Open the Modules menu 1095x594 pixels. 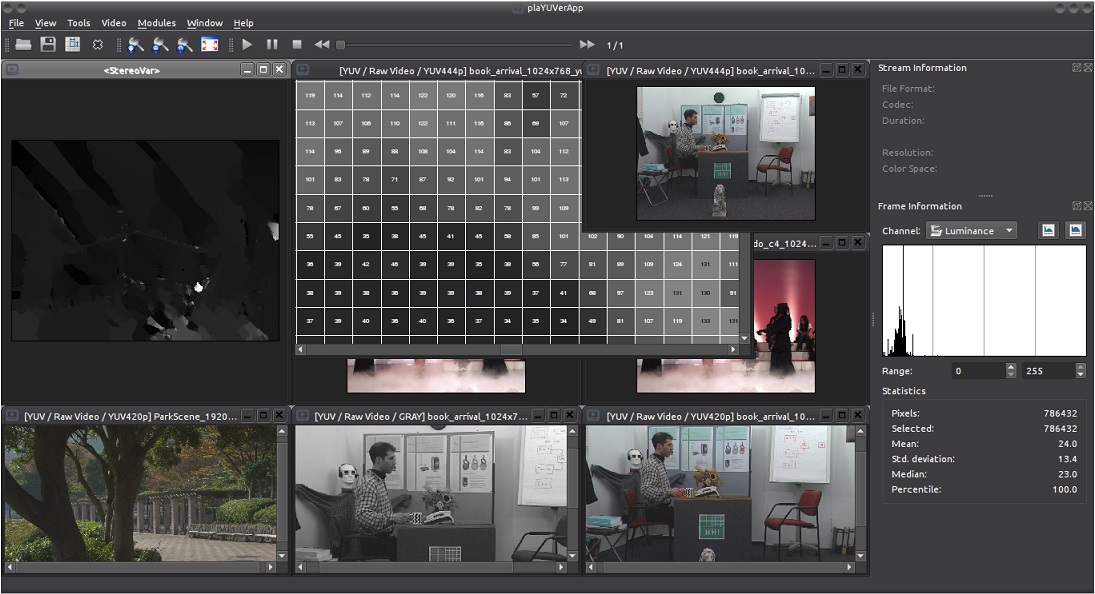156,23
